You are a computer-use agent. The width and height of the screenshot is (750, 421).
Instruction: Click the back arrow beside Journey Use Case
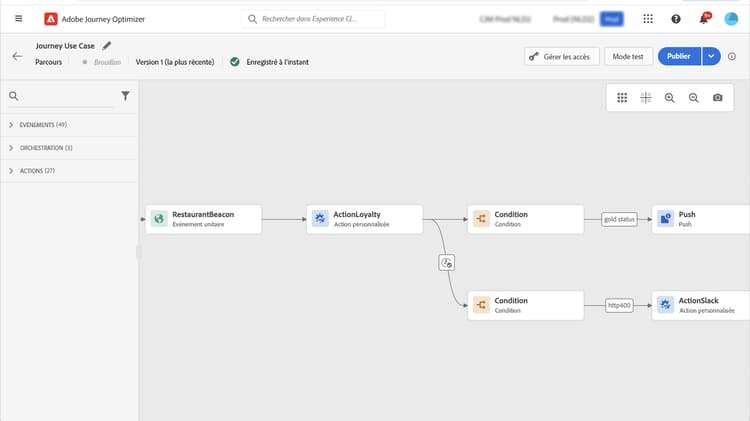tap(17, 57)
